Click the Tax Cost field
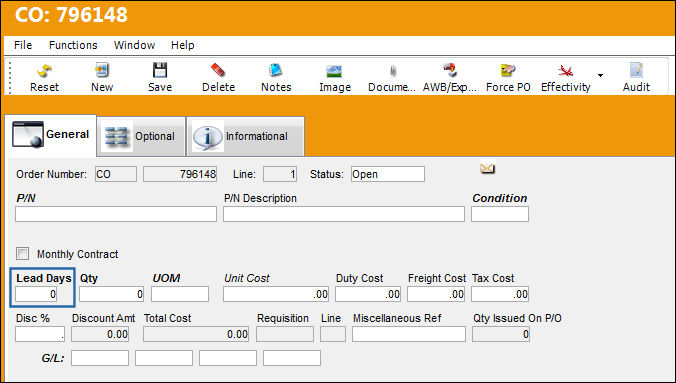Viewport: 676px width, 383px height. pyautogui.click(x=500, y=294)
